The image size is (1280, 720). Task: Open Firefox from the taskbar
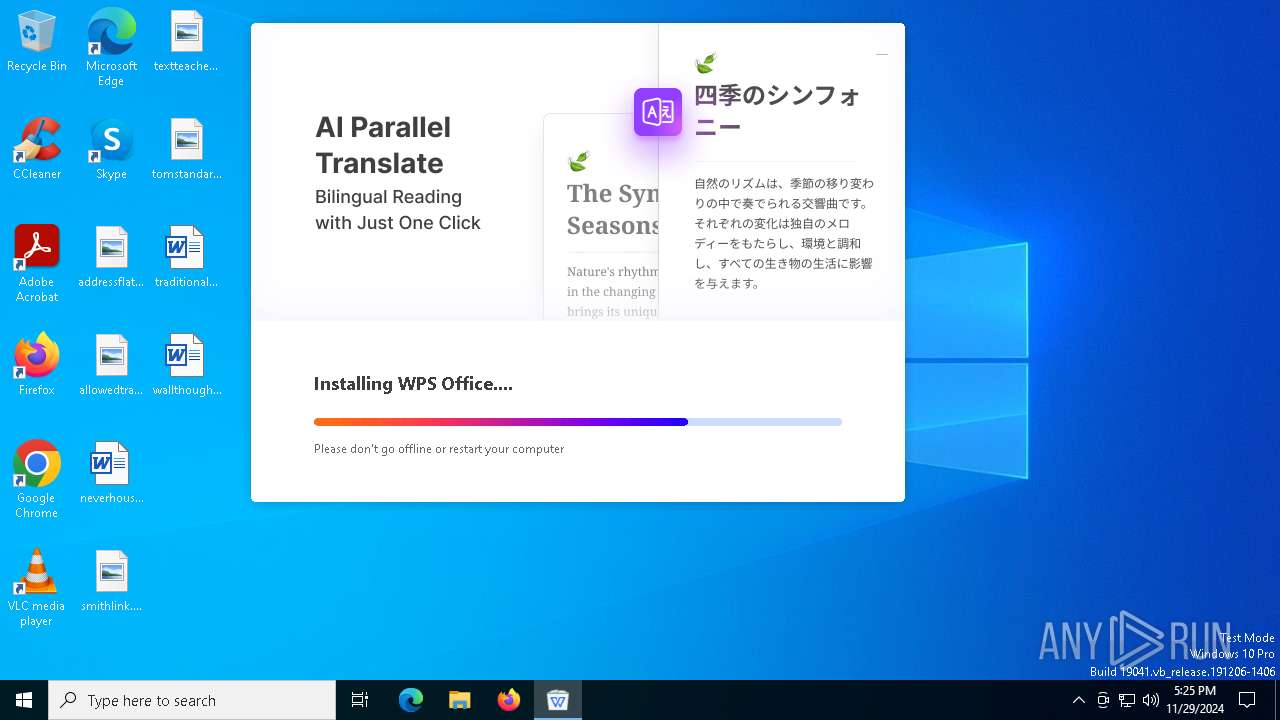coord(509,700)
